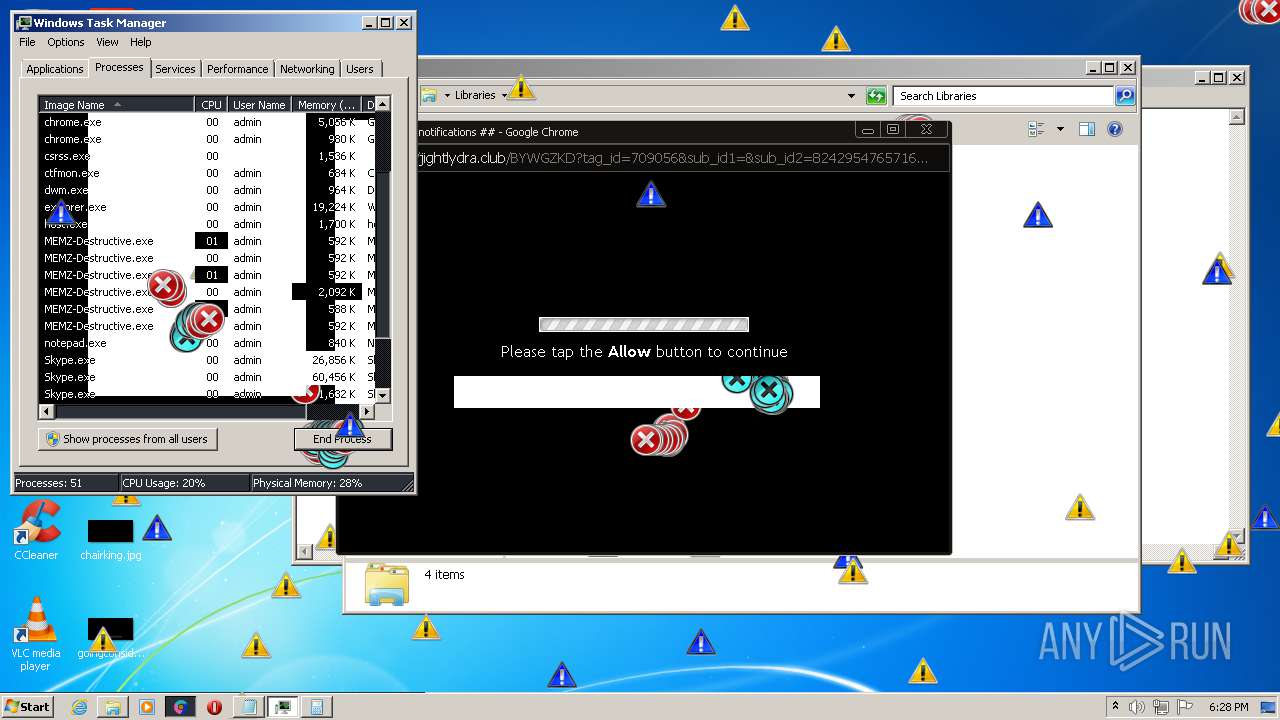Open Explorer help icon

(1115, 129)
